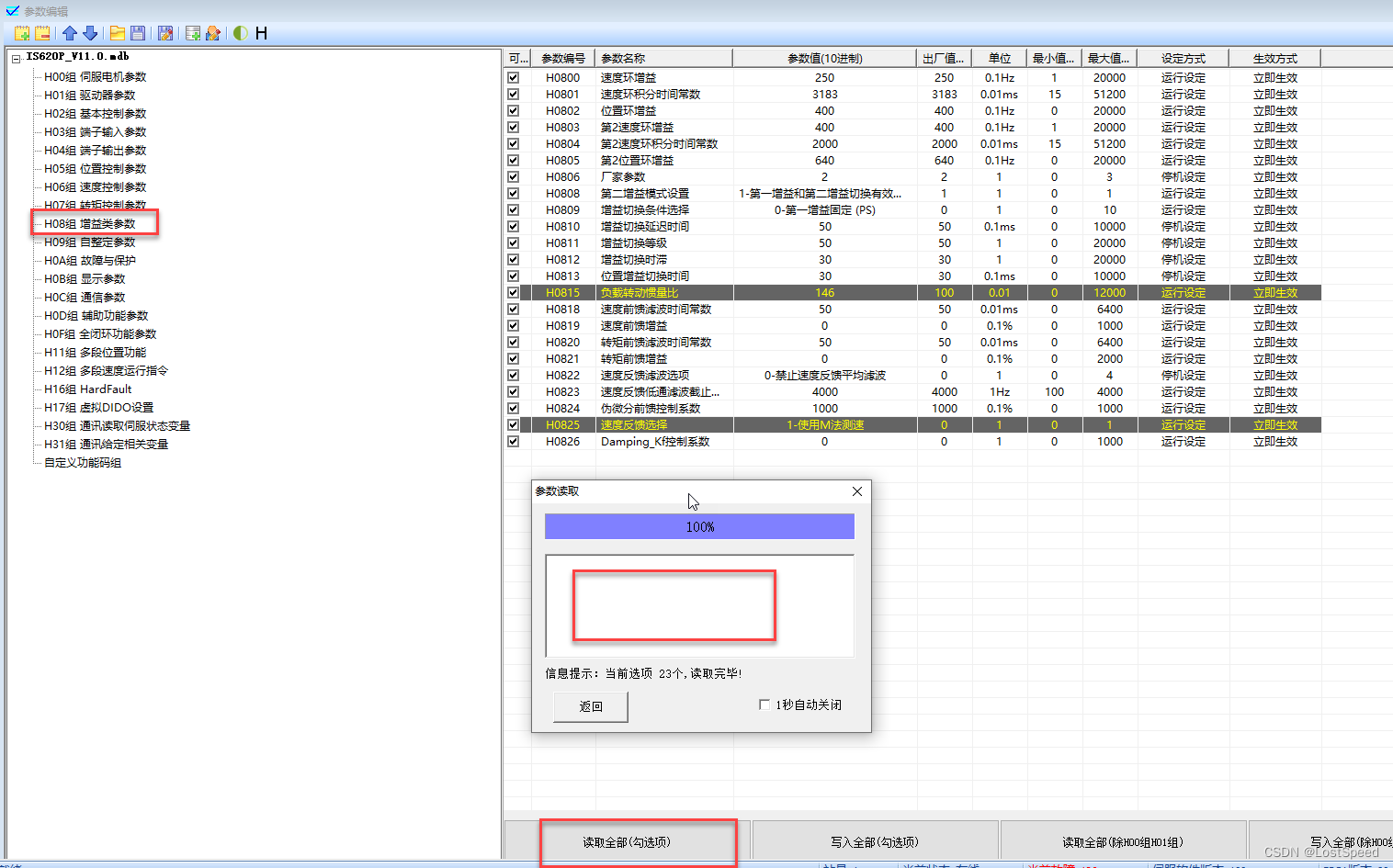
Task: Enable the 1秒自动关闭 checkbox
Action: 764,705
